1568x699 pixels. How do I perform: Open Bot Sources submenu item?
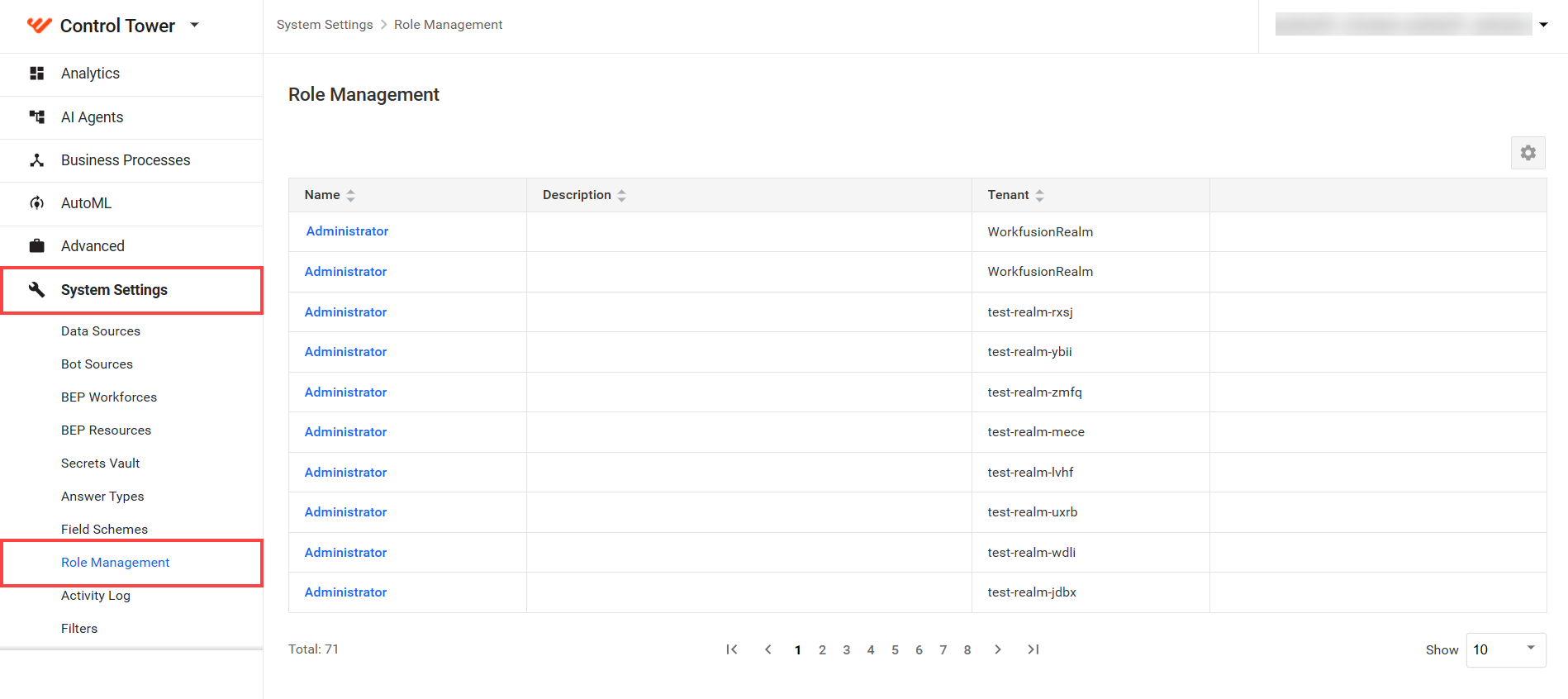[x=97, y=364]
